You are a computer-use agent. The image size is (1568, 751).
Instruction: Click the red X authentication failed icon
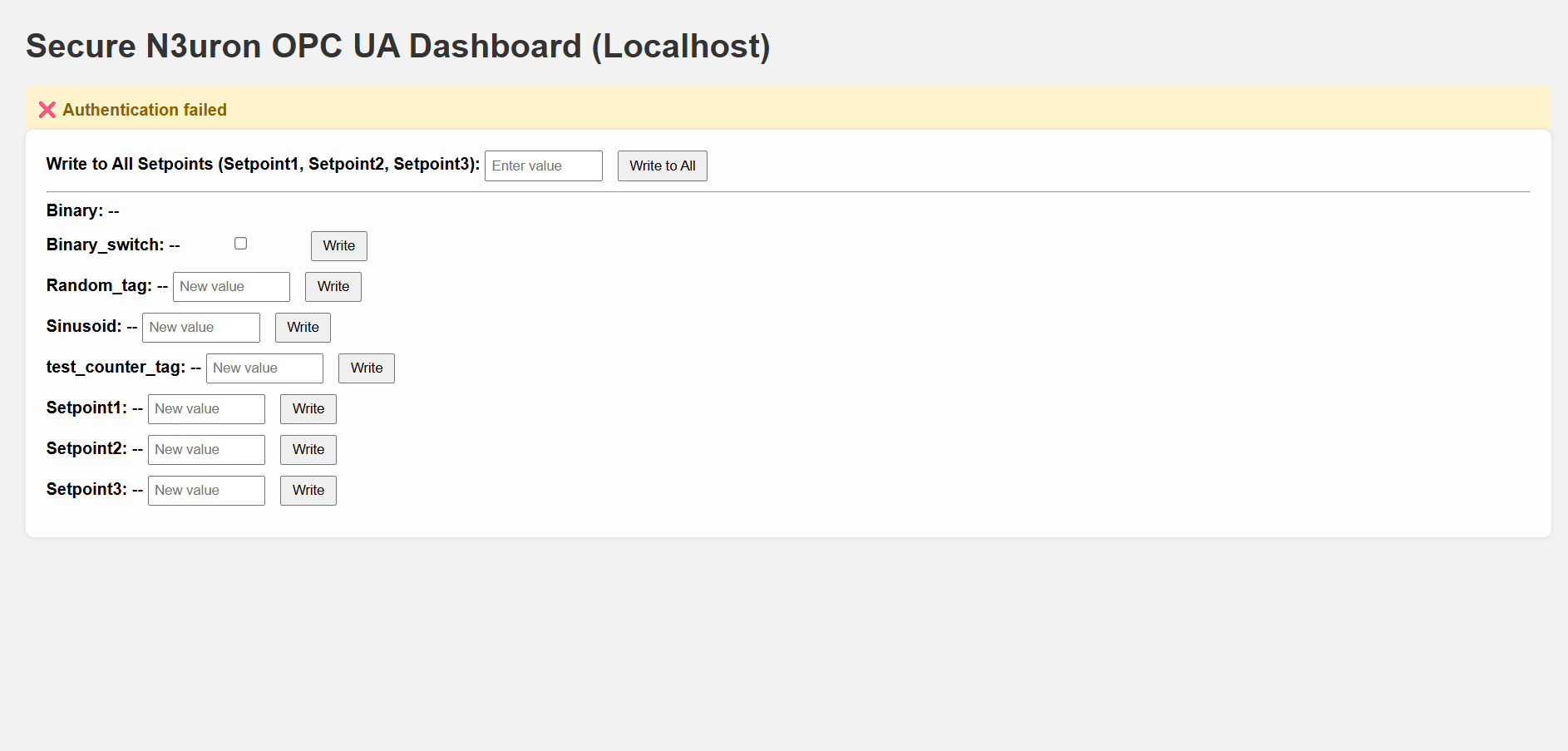pyautogui.click(x=47, y=110)
